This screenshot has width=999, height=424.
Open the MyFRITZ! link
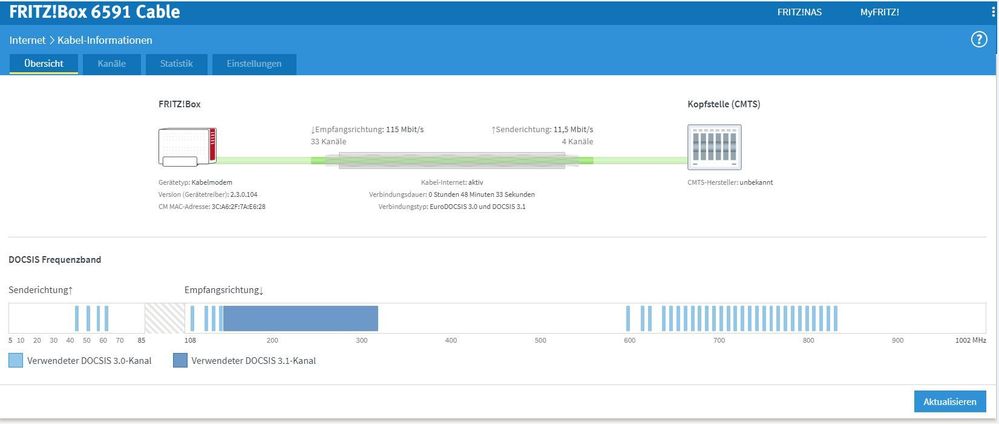[x=880, y=12]
